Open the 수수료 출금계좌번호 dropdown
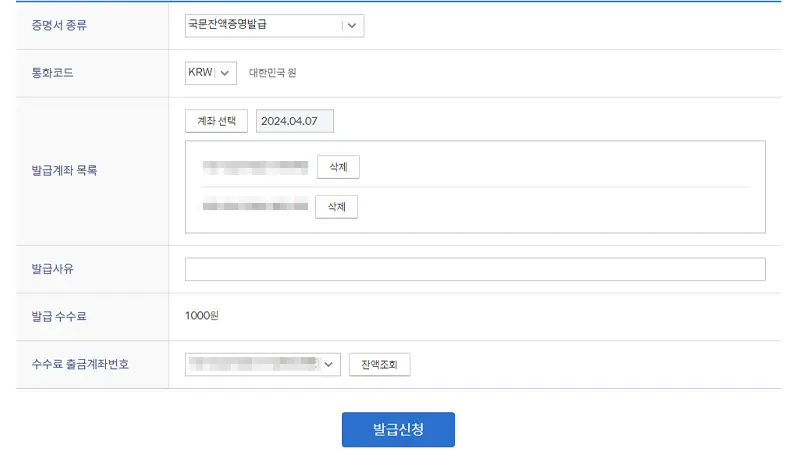800x450 pixels. pos(263,364)
